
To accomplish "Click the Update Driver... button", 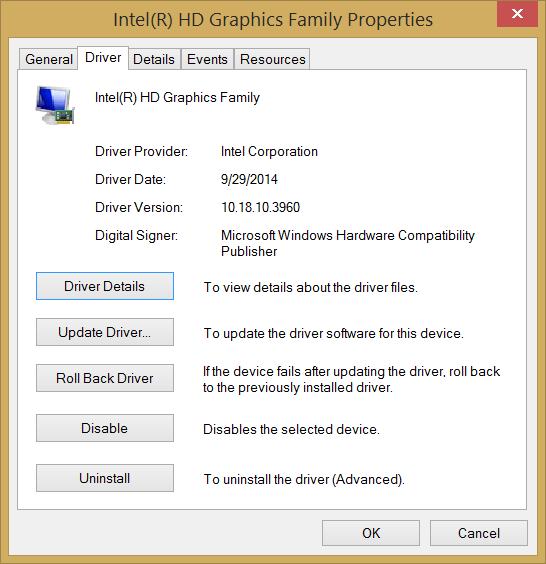I will click(105, 332).
